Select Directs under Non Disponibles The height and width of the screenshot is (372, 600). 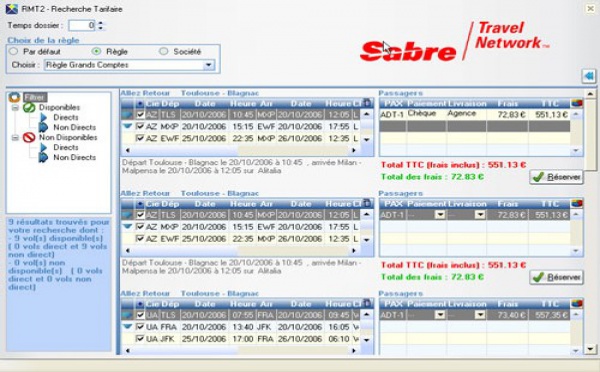(66, 147)
